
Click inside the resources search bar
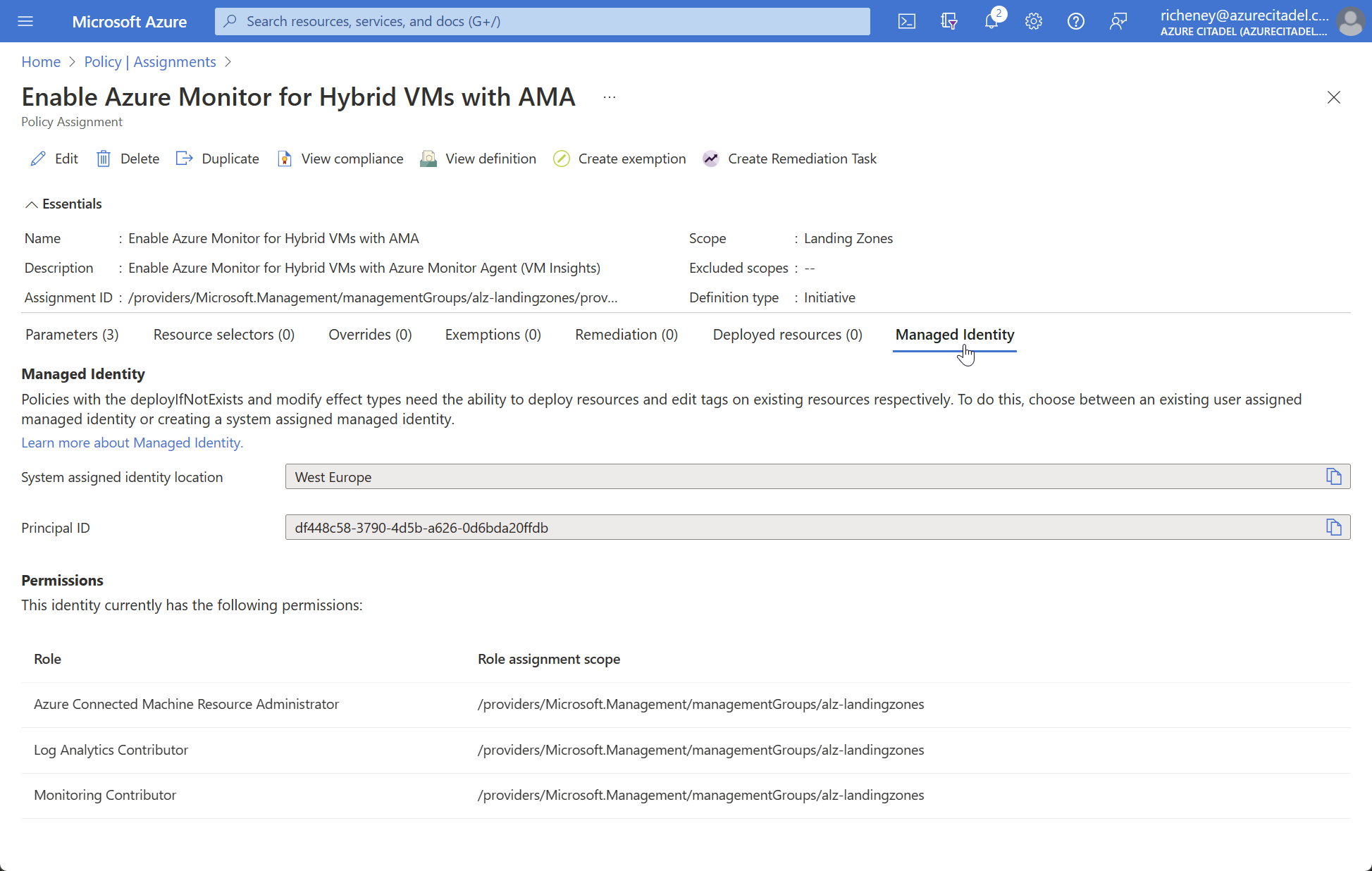click(x=541, y=21)
